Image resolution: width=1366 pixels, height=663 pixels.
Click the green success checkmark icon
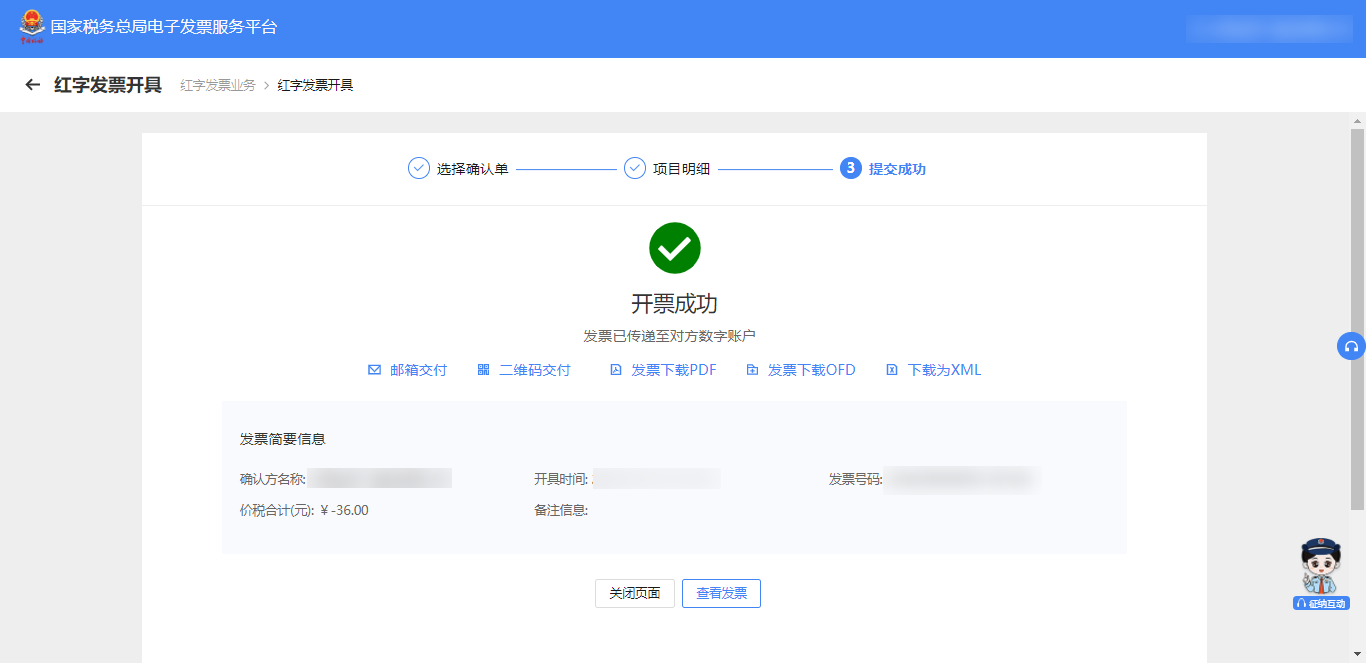675,248
